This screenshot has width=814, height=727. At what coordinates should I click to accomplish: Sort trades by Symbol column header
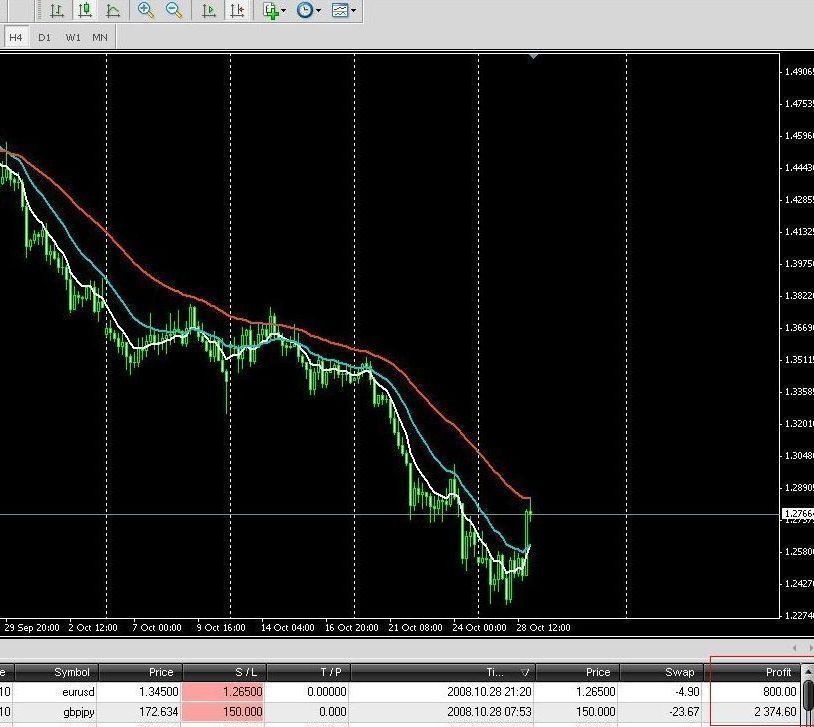pos(72,672)
